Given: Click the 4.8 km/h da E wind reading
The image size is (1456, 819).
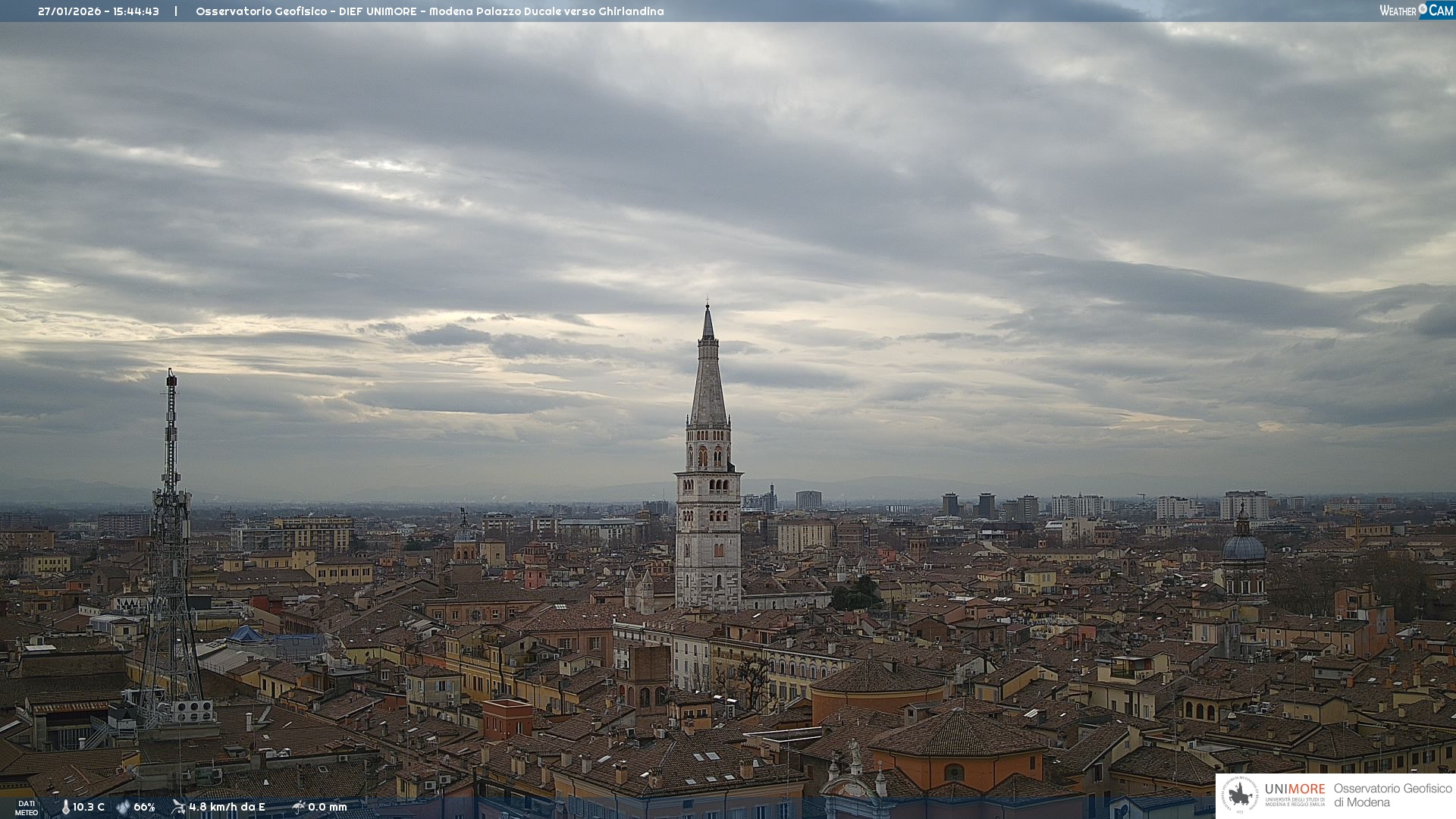Looking at the screenshot, I should pyautogui.click(x=227, y=807).
